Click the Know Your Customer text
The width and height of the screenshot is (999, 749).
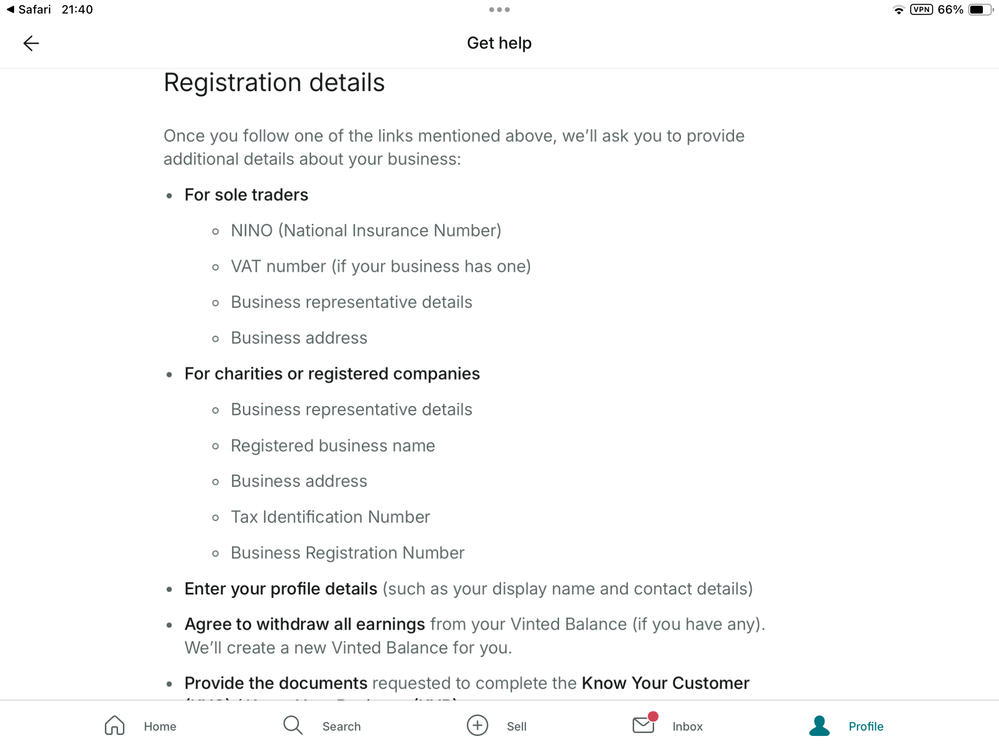coord(665,683)
